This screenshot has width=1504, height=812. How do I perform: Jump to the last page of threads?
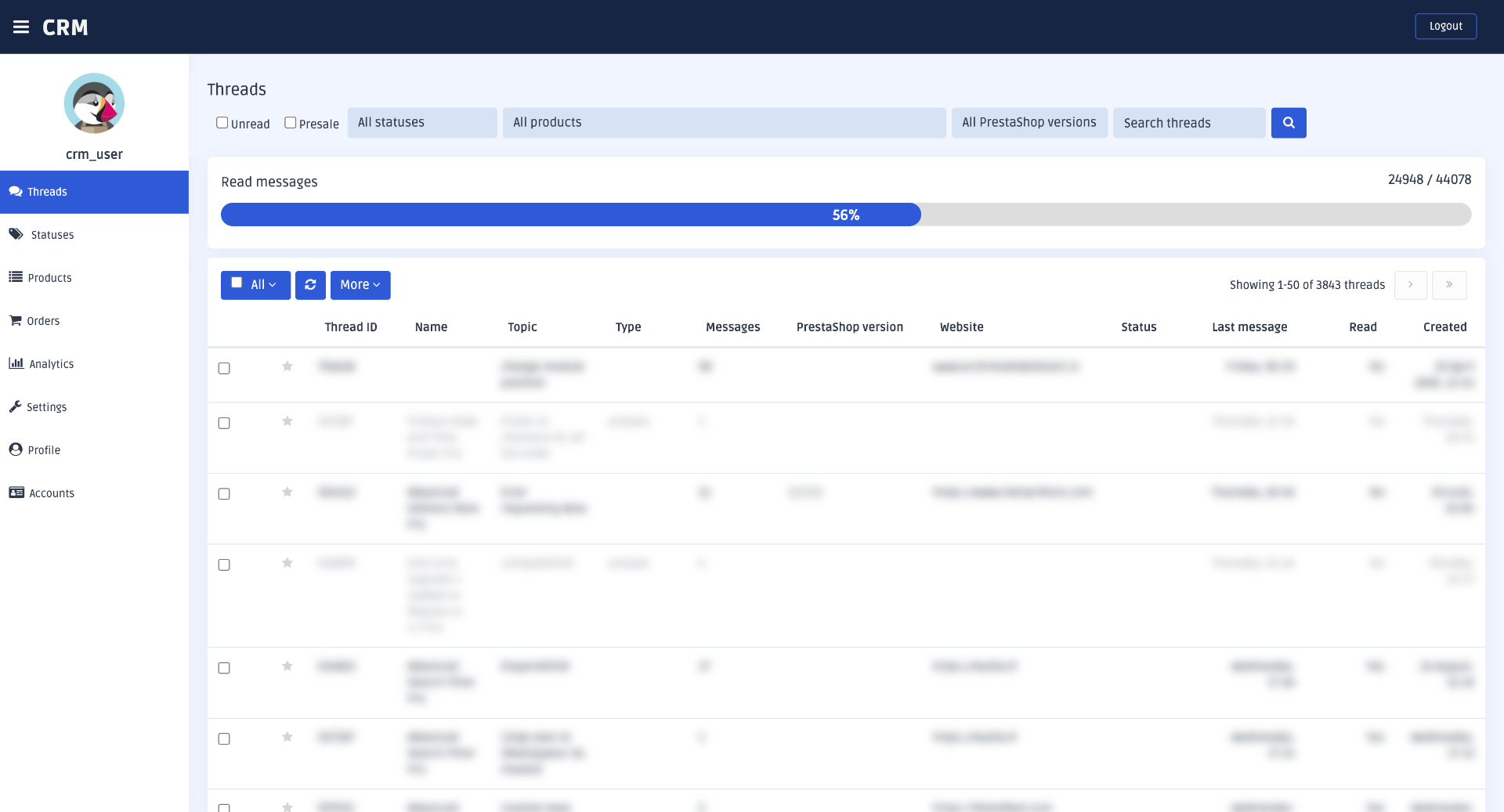click(x=1449, y=285)
